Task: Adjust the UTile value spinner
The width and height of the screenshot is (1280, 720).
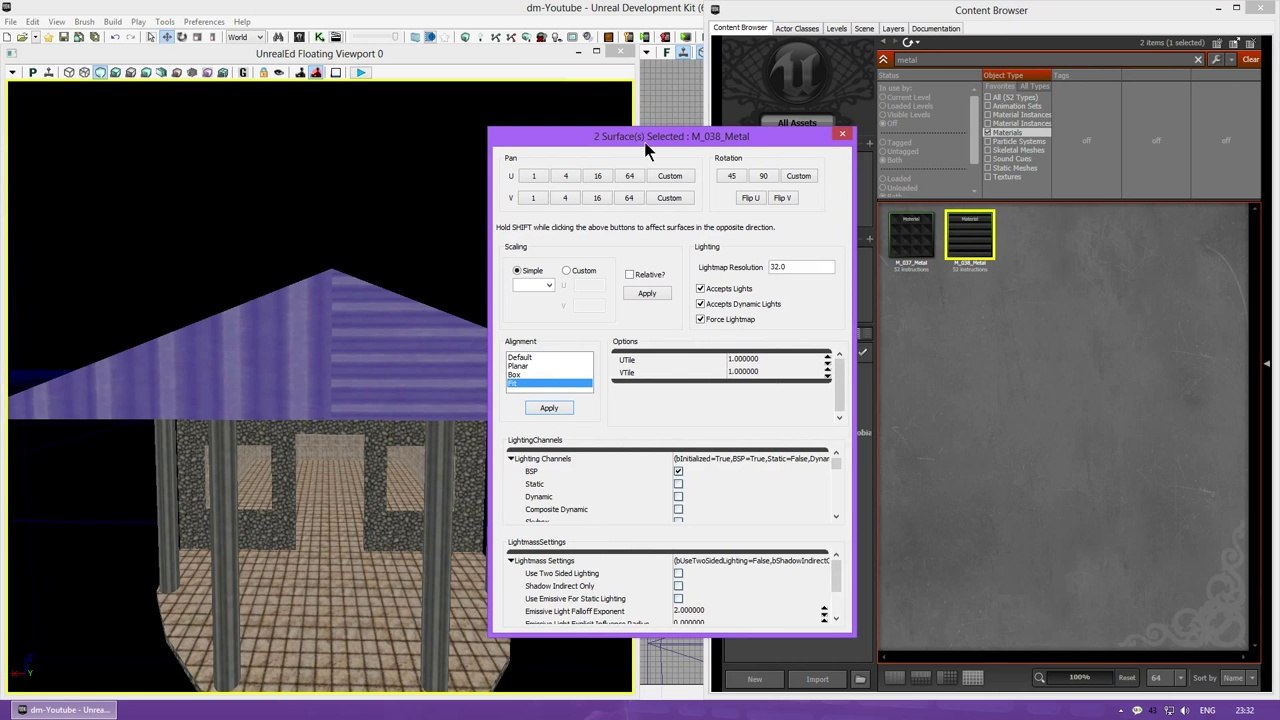Action: click(827, 359)
